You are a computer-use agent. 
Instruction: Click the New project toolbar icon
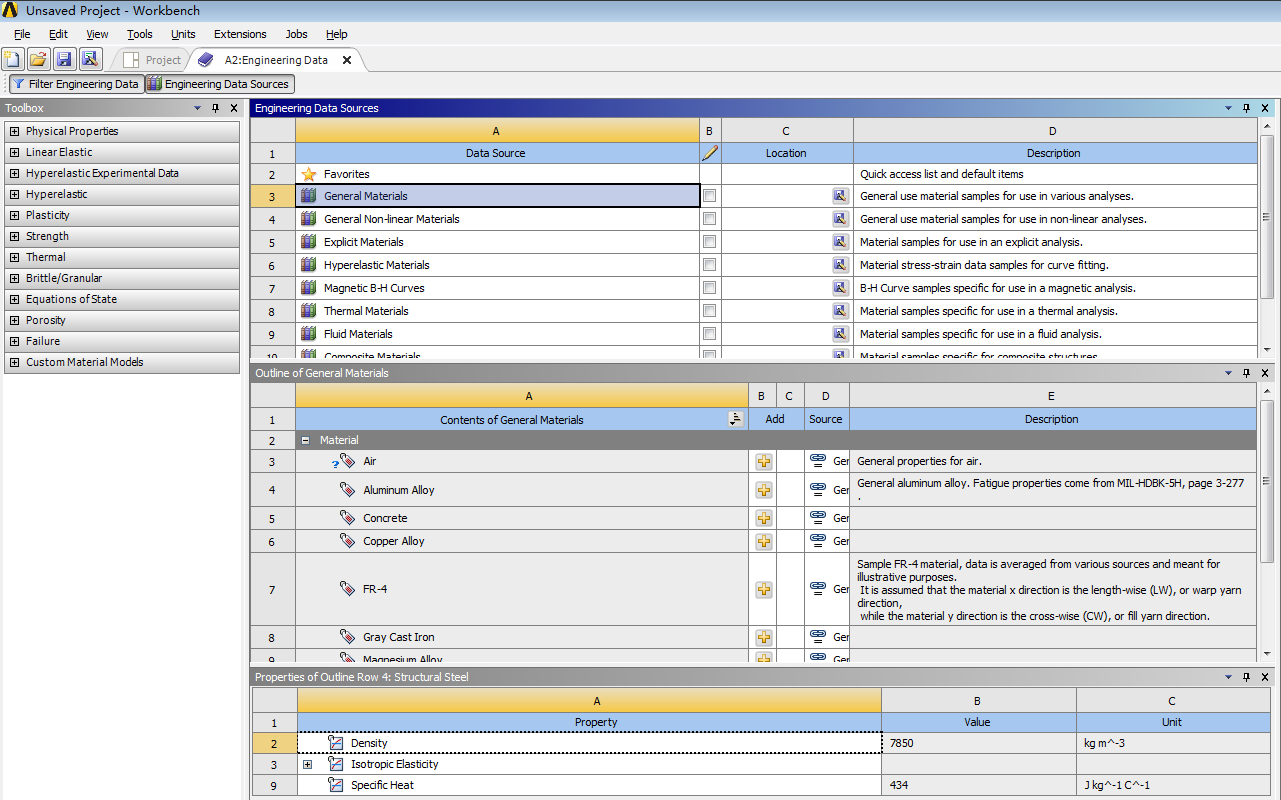12,60
